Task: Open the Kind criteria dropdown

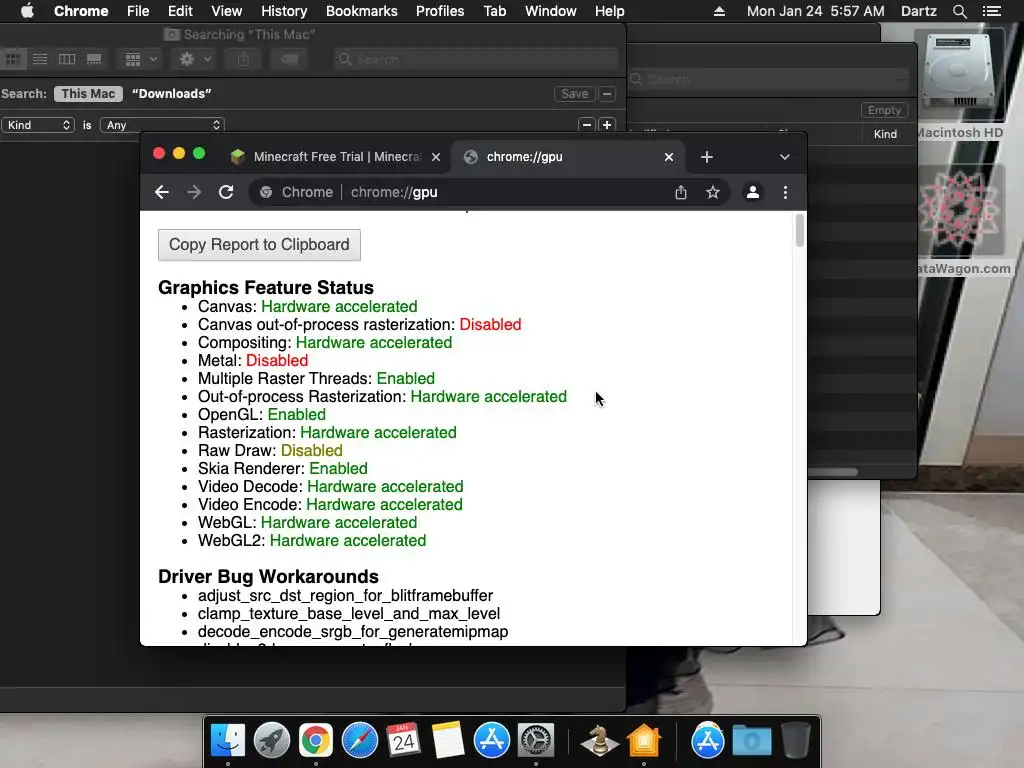Action: click(x=38, y=125)
